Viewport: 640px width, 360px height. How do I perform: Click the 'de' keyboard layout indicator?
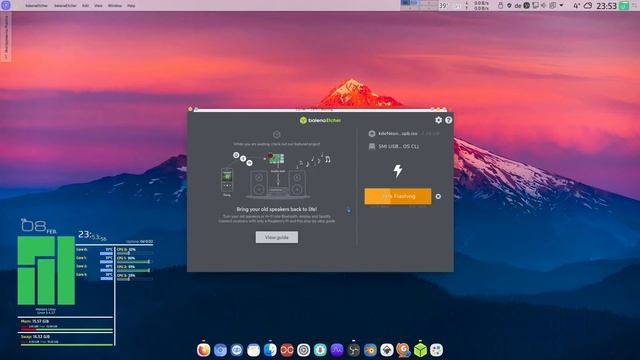(x=518, y=6)
